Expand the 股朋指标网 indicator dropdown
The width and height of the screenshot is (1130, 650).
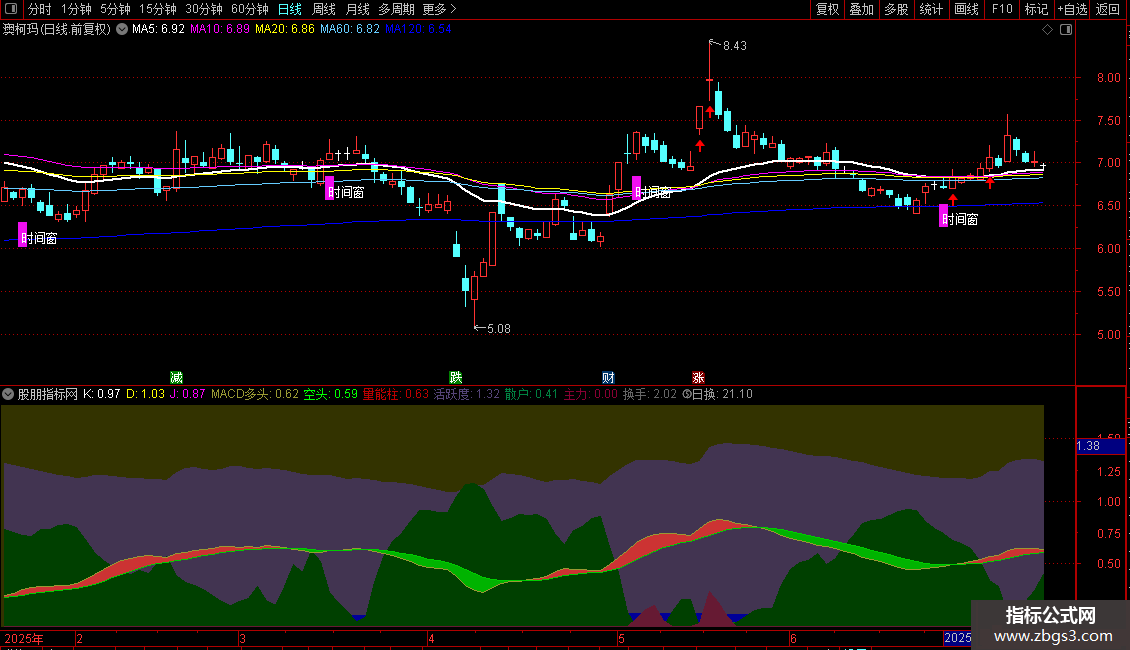(x=8, y=394)
